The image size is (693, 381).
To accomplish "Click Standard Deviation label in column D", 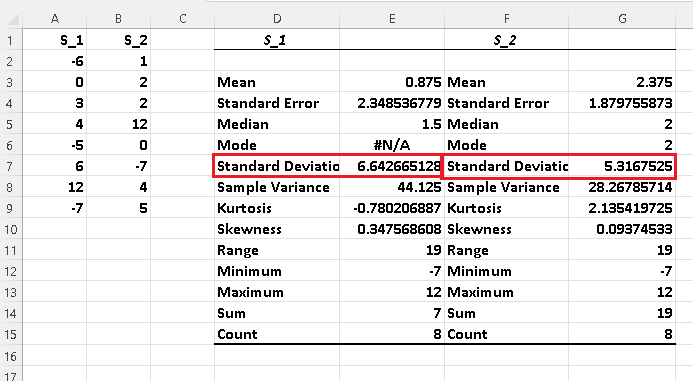I will tap(278, 167).
